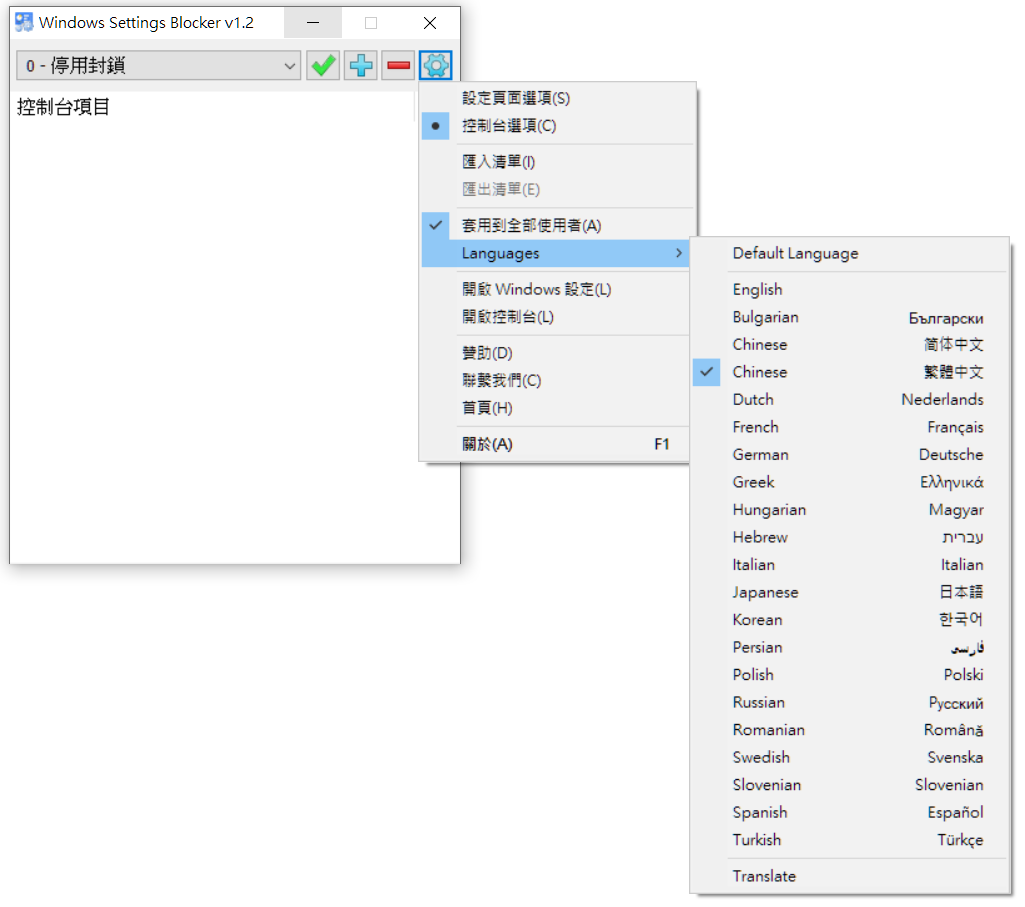Viewport: 1025px width, 907px height.
Task: Open the 0 - 停用封鎖 mode dropdown
Action: point(155,65)
